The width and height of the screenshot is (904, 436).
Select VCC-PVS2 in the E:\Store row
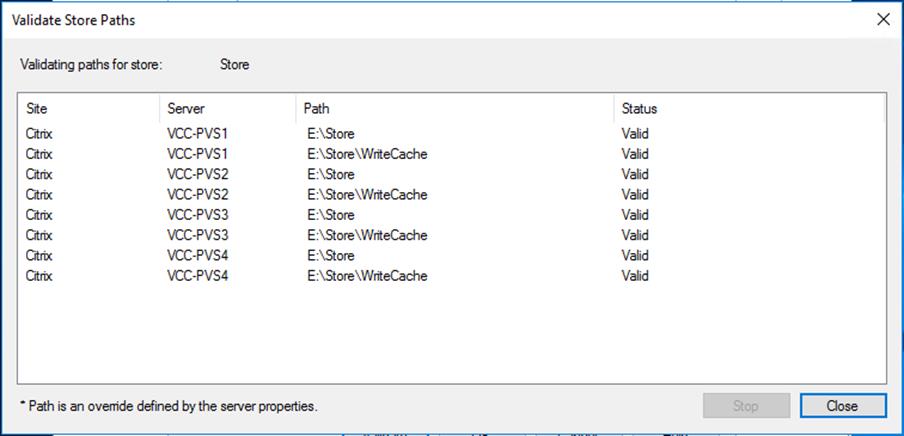pyautogui.click(x=198, y=174)
